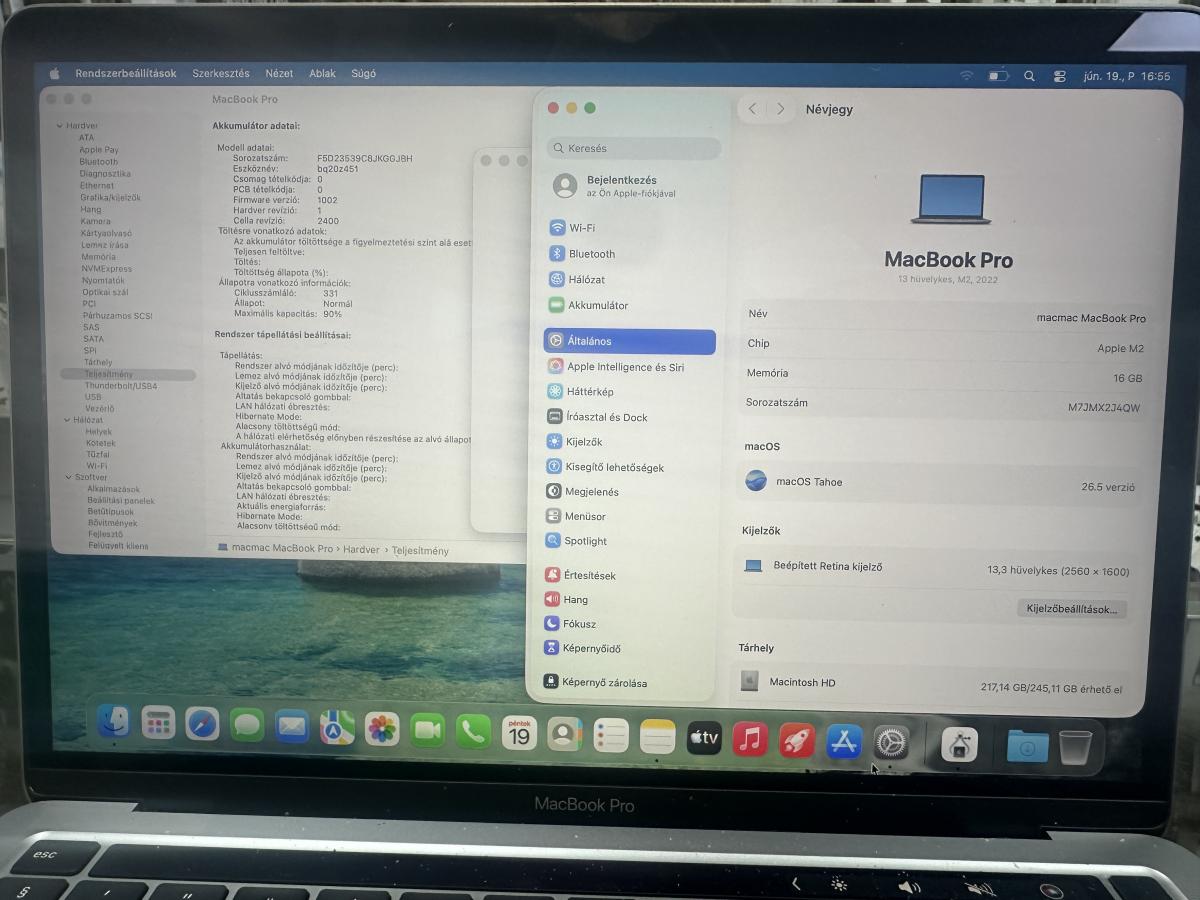The image size is (1200, 900).
Task: Open Messages from the Dock
Action: [247, 725]
